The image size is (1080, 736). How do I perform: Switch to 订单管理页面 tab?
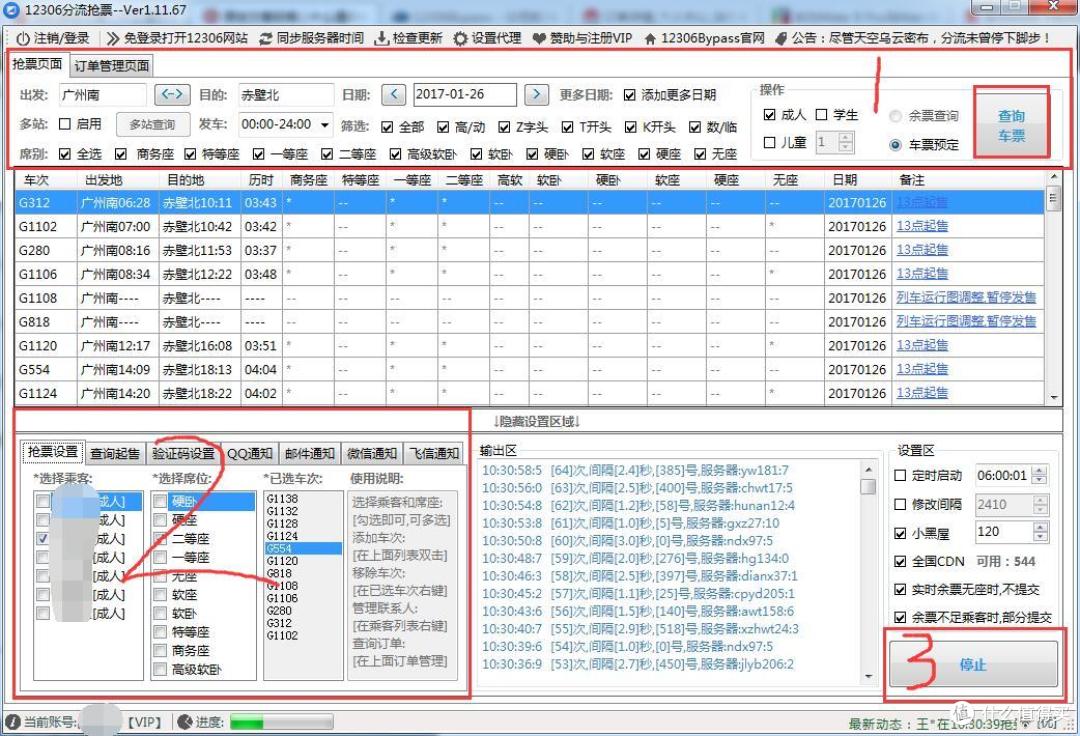(112, 65)
